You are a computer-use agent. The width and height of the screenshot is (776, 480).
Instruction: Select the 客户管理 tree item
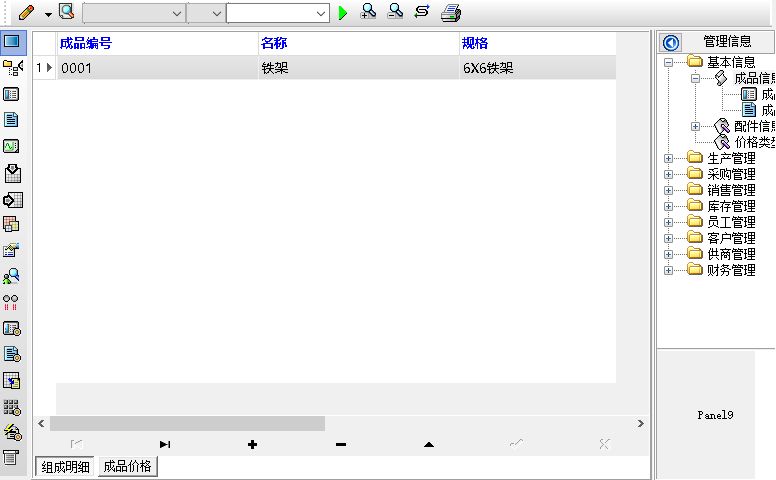[731, 238]
